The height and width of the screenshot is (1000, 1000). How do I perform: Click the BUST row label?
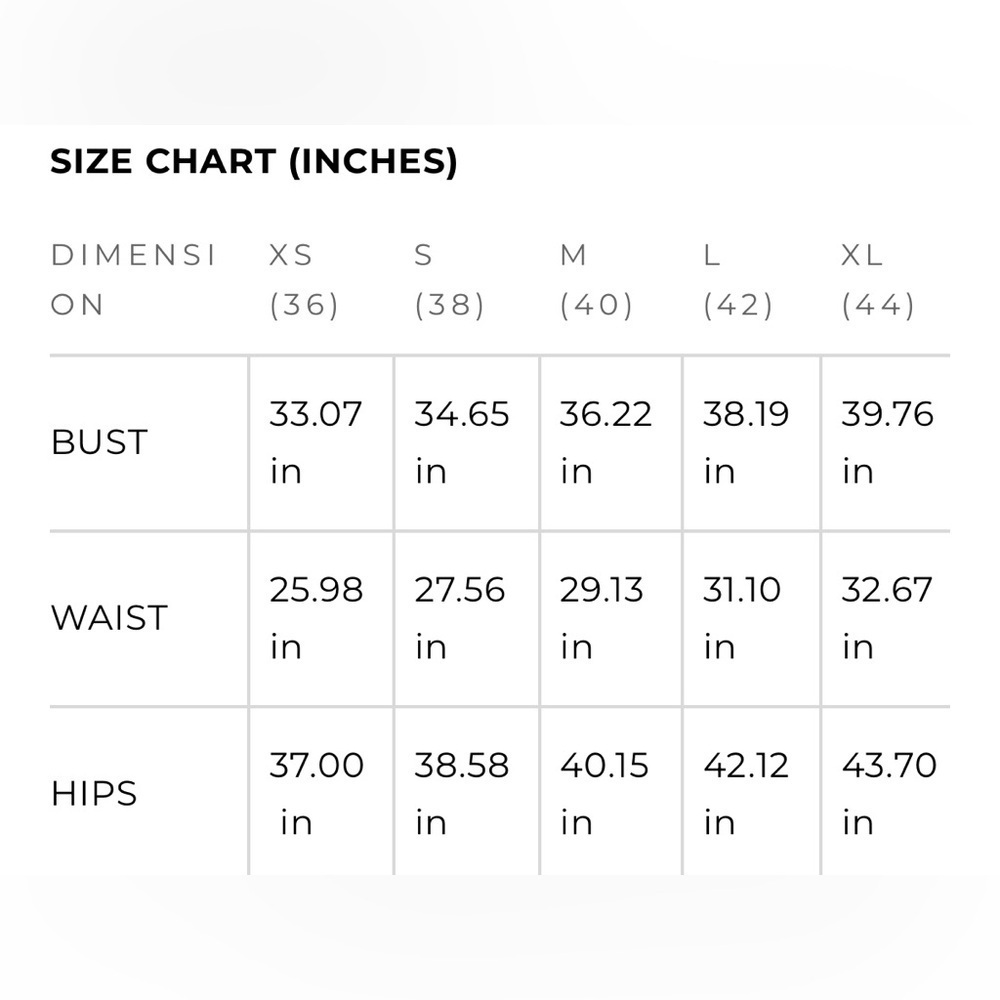click(99, 442)
